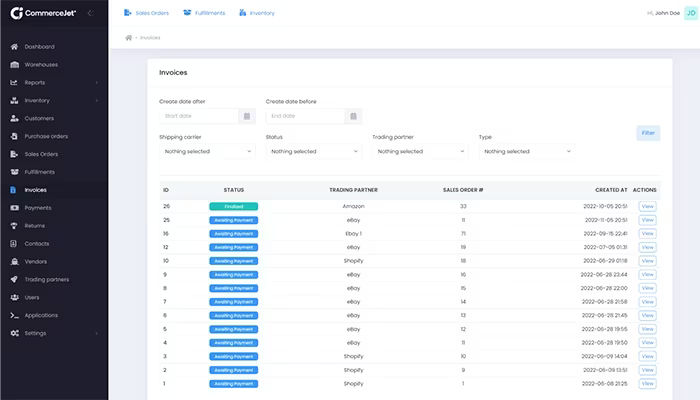The image size is (700, 400).
Task: Click the Ebay 1 trading partner cell
Action: point(354,233)
